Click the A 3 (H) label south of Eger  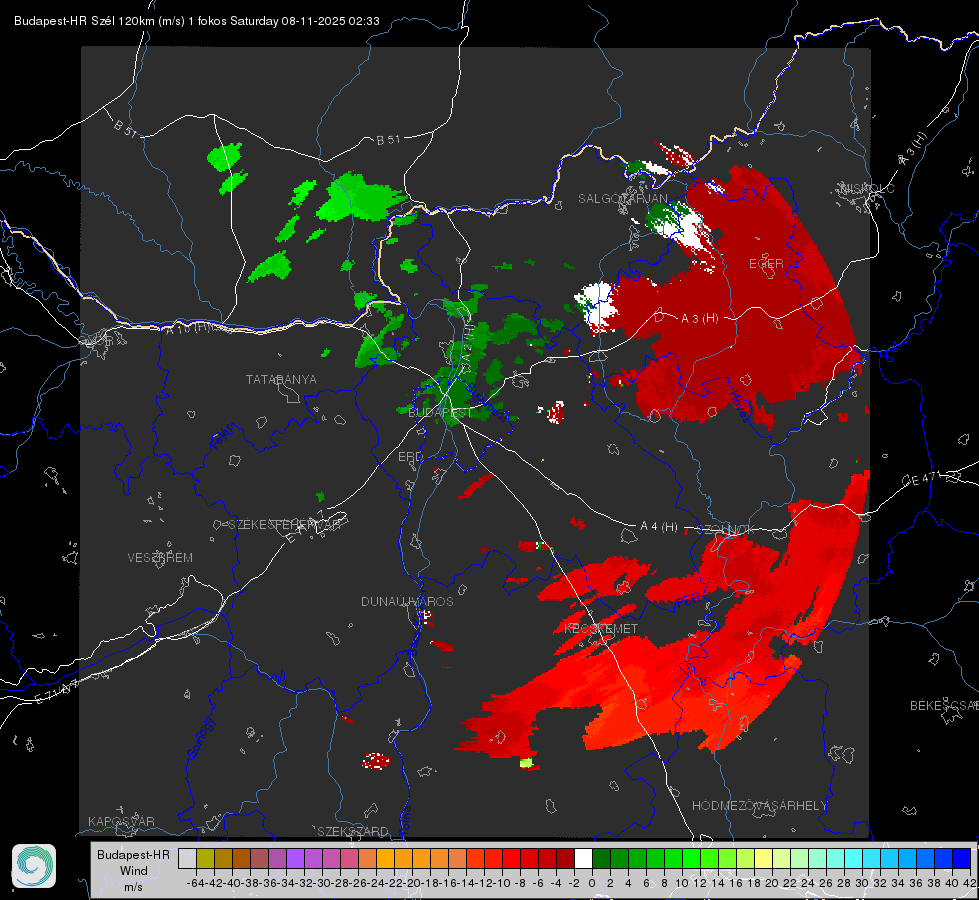(x=699, y=319)
